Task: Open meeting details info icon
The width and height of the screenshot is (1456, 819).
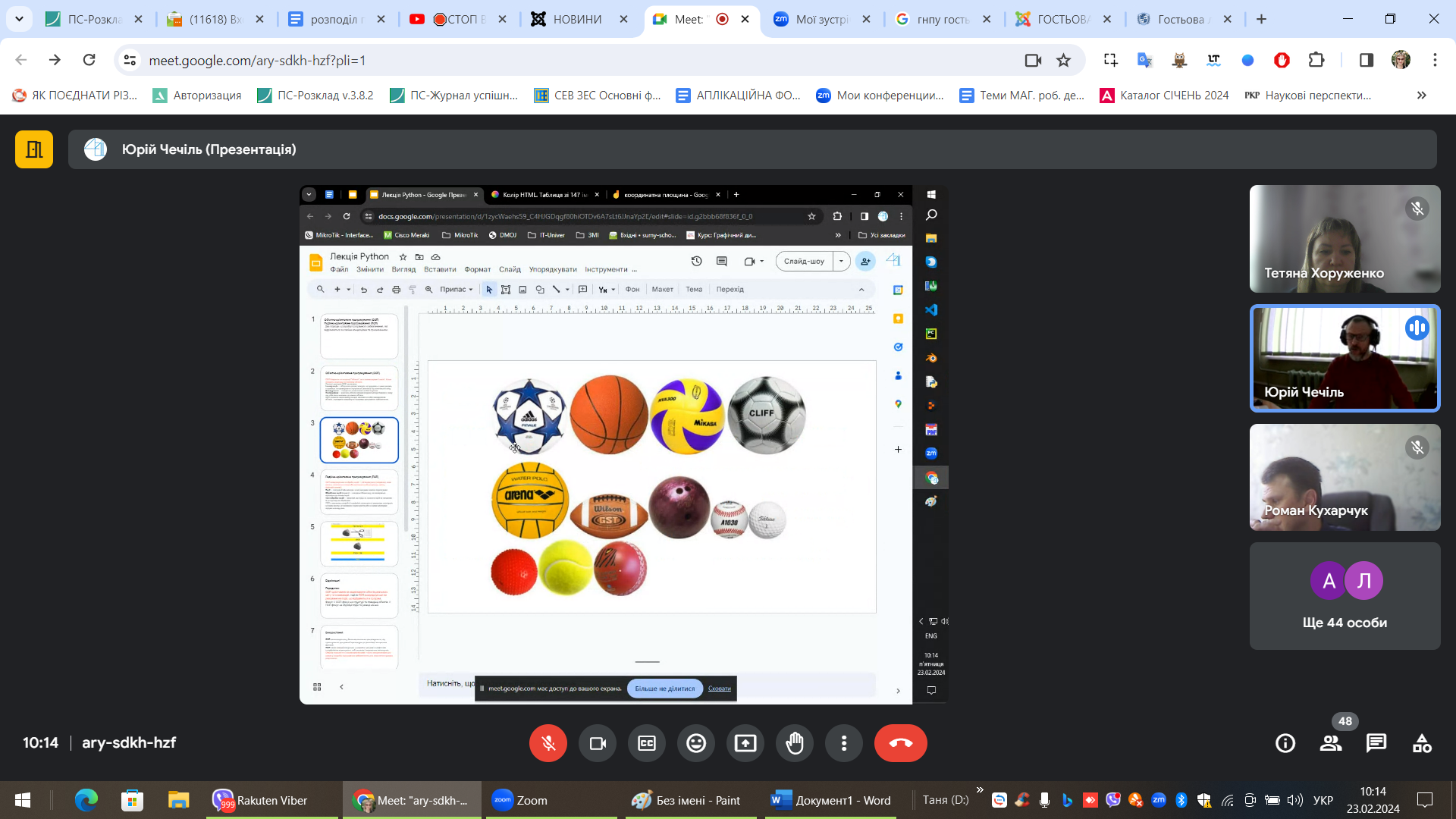Action: point(1285,743)
